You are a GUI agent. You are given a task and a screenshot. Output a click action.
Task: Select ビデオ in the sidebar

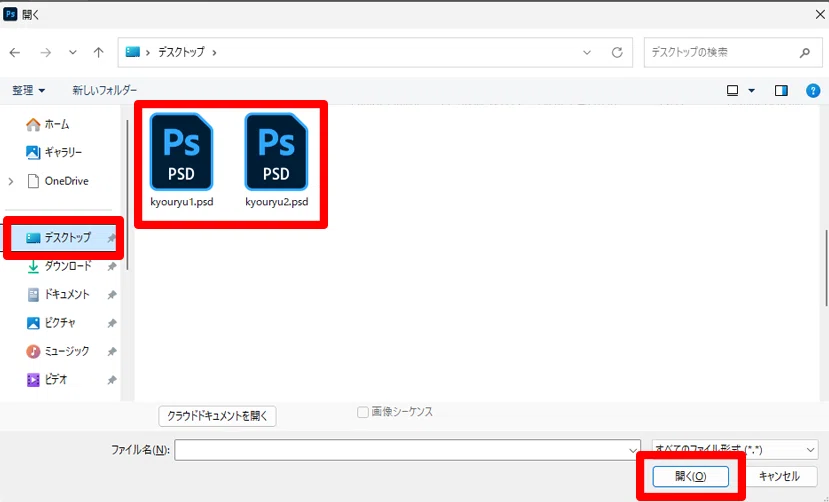coord(47,379)
